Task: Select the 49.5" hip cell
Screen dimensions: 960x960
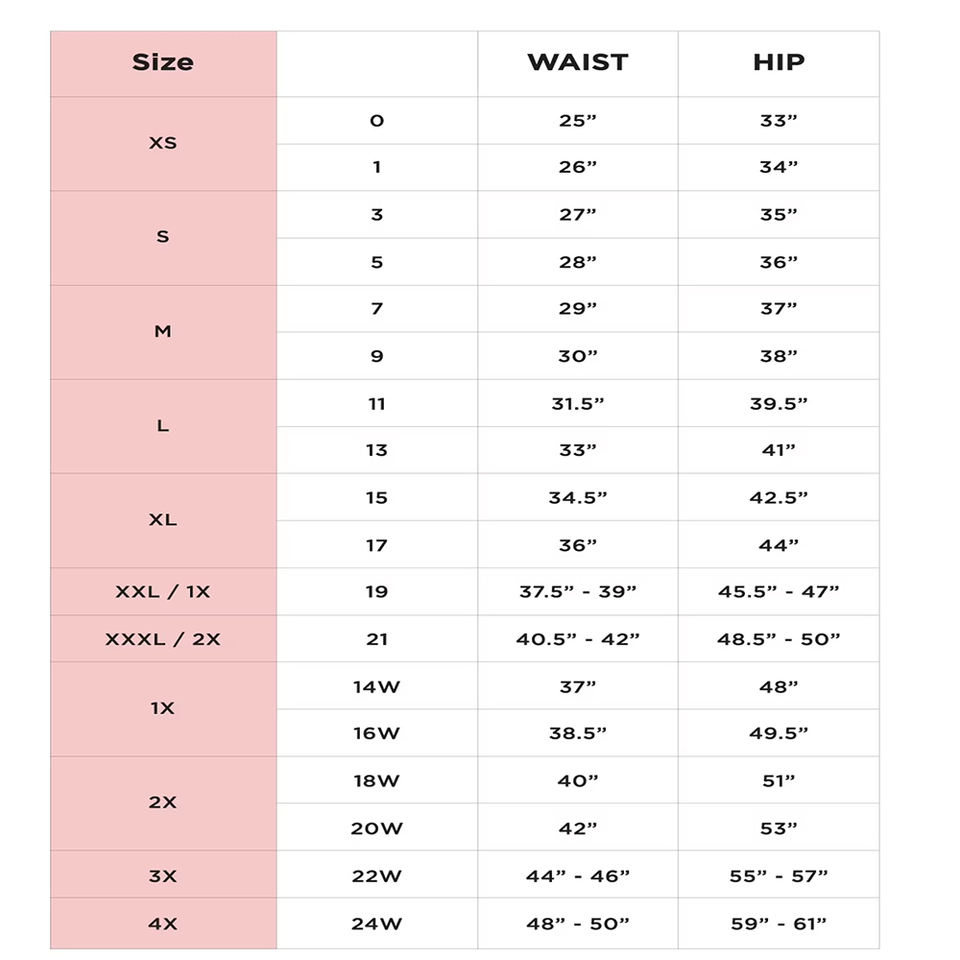Action: [x=779, y=733]
